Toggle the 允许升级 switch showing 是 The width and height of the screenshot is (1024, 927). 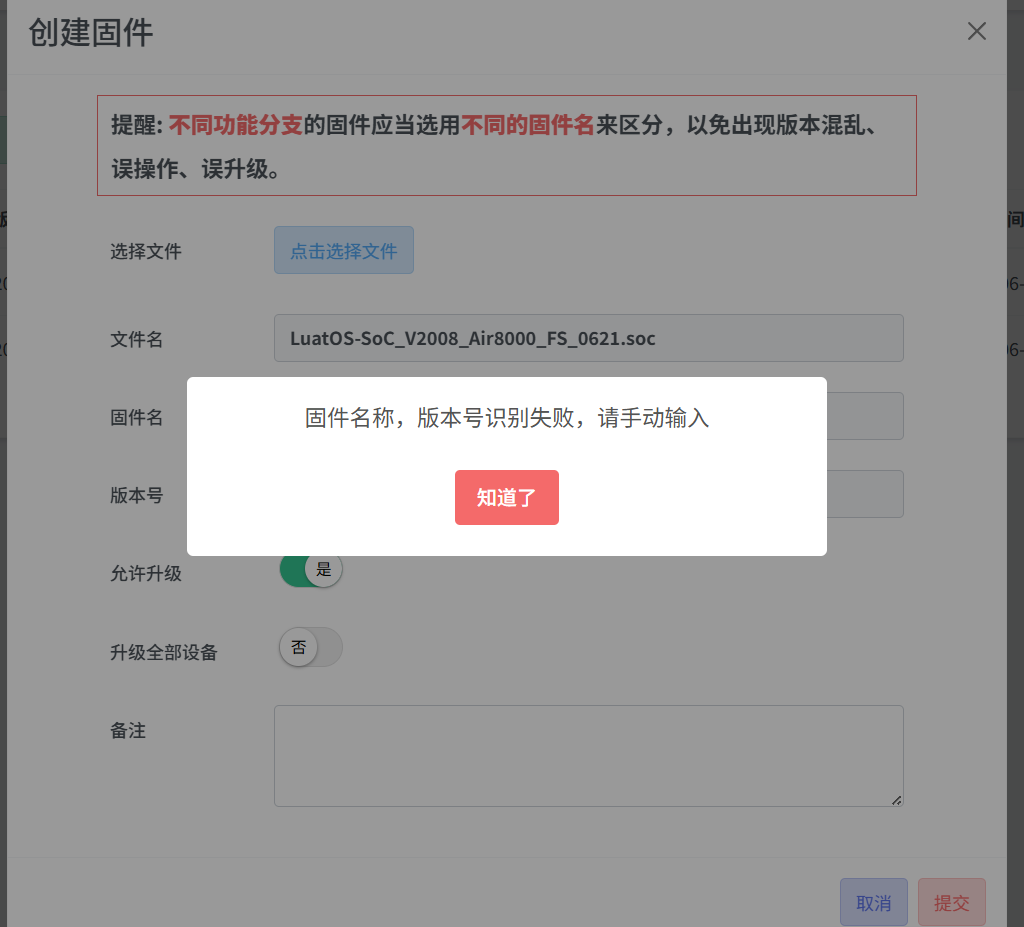tap(311, 570)
